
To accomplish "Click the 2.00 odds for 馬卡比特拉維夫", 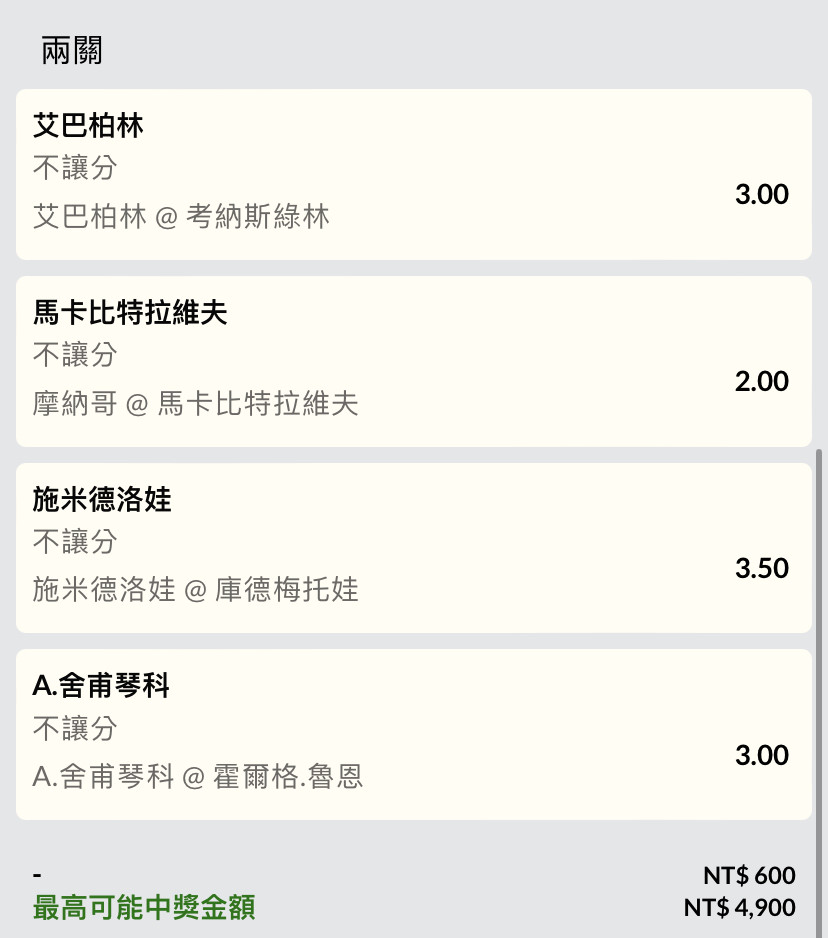I will (762, 381).
